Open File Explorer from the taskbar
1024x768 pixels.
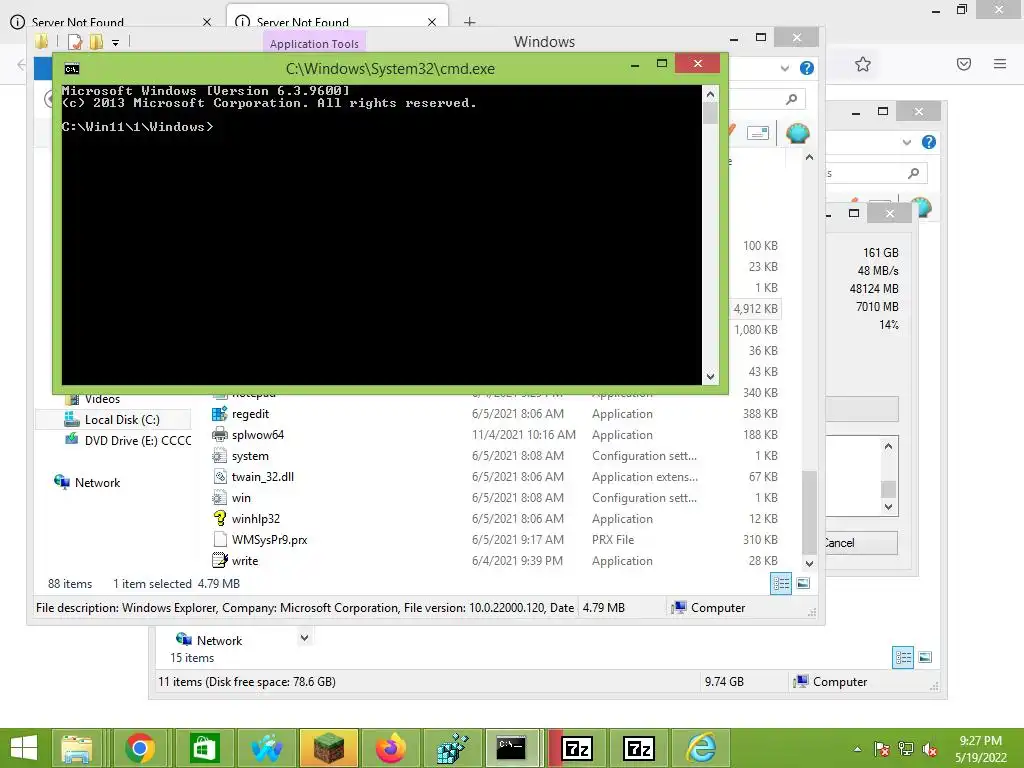pos(77,748)
